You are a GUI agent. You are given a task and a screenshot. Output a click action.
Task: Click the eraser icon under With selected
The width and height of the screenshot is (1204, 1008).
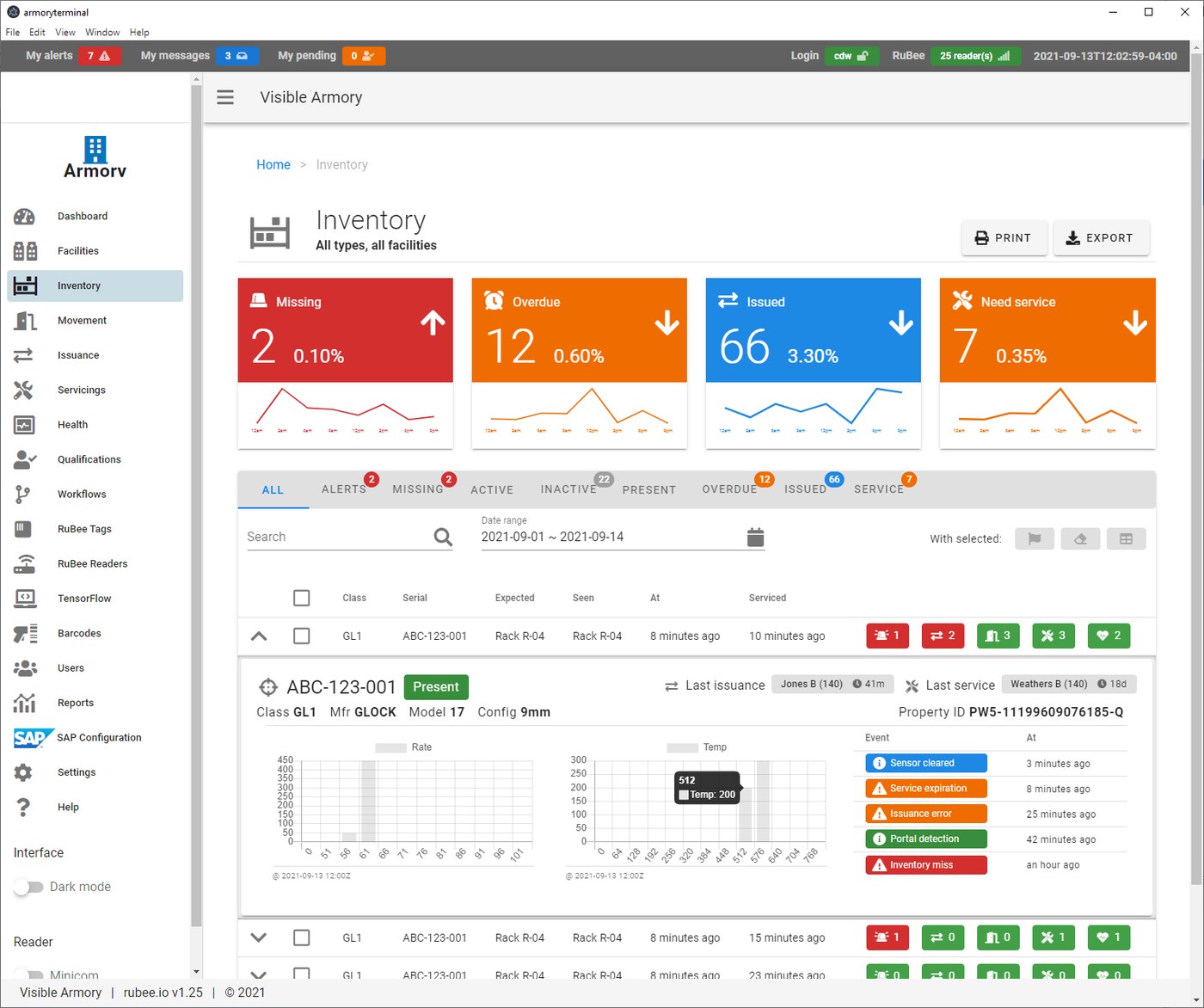1080,538
